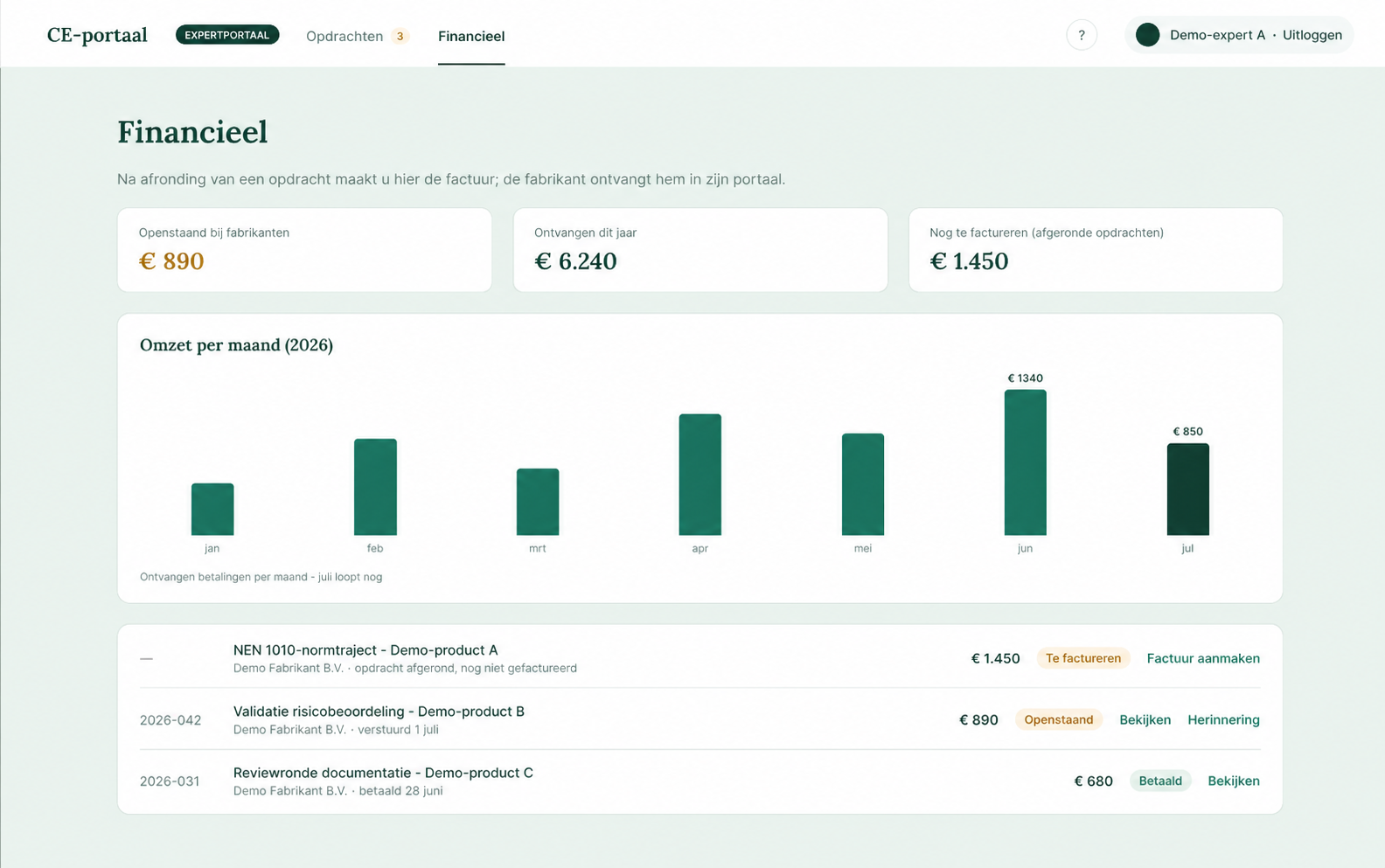Click the amount € 890 in the invoice list
This screenshot has width=1385, height=868.
978,719
